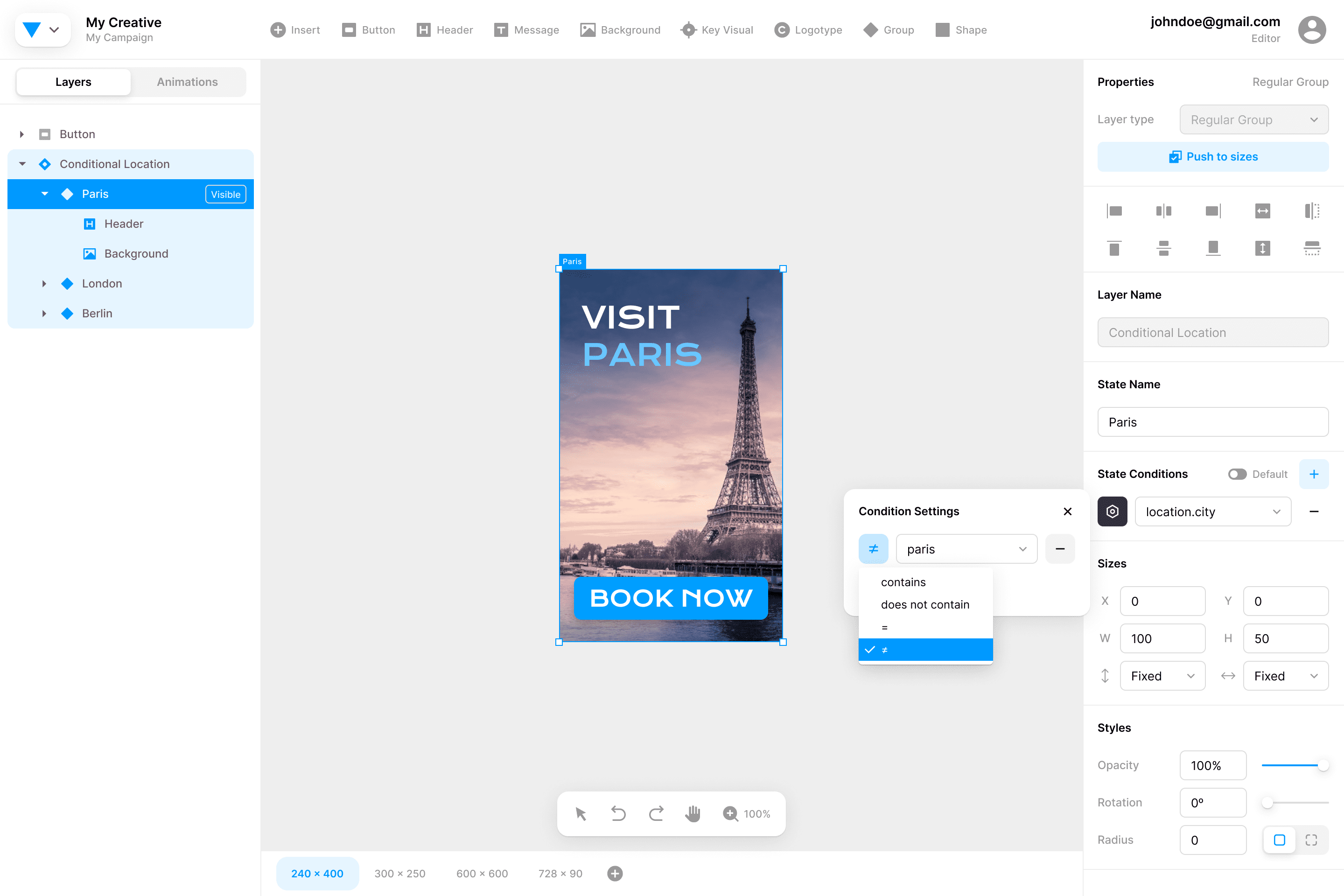Screen dimensions: 1344x896
Task: Toggle the Default state switch
Action: coord(1237,474)
